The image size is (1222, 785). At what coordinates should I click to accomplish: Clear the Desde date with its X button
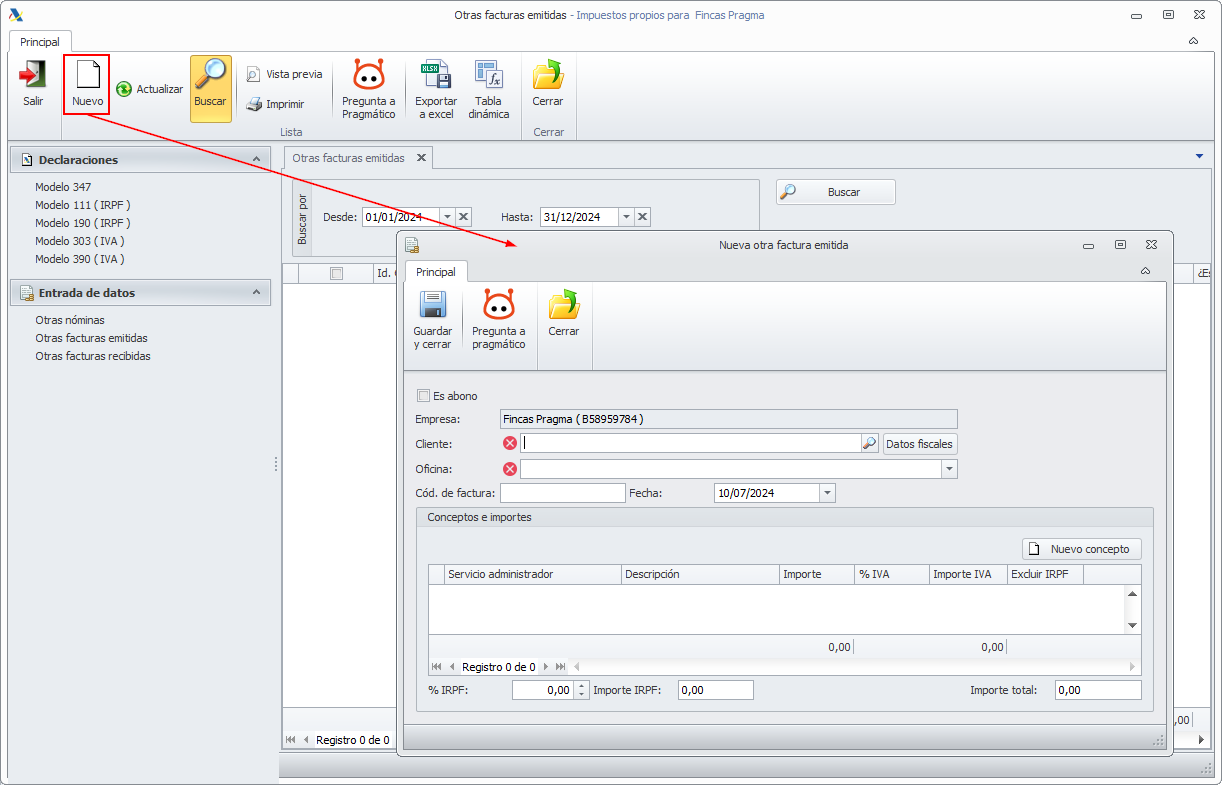pyautogui.click(x=464, y=217)
